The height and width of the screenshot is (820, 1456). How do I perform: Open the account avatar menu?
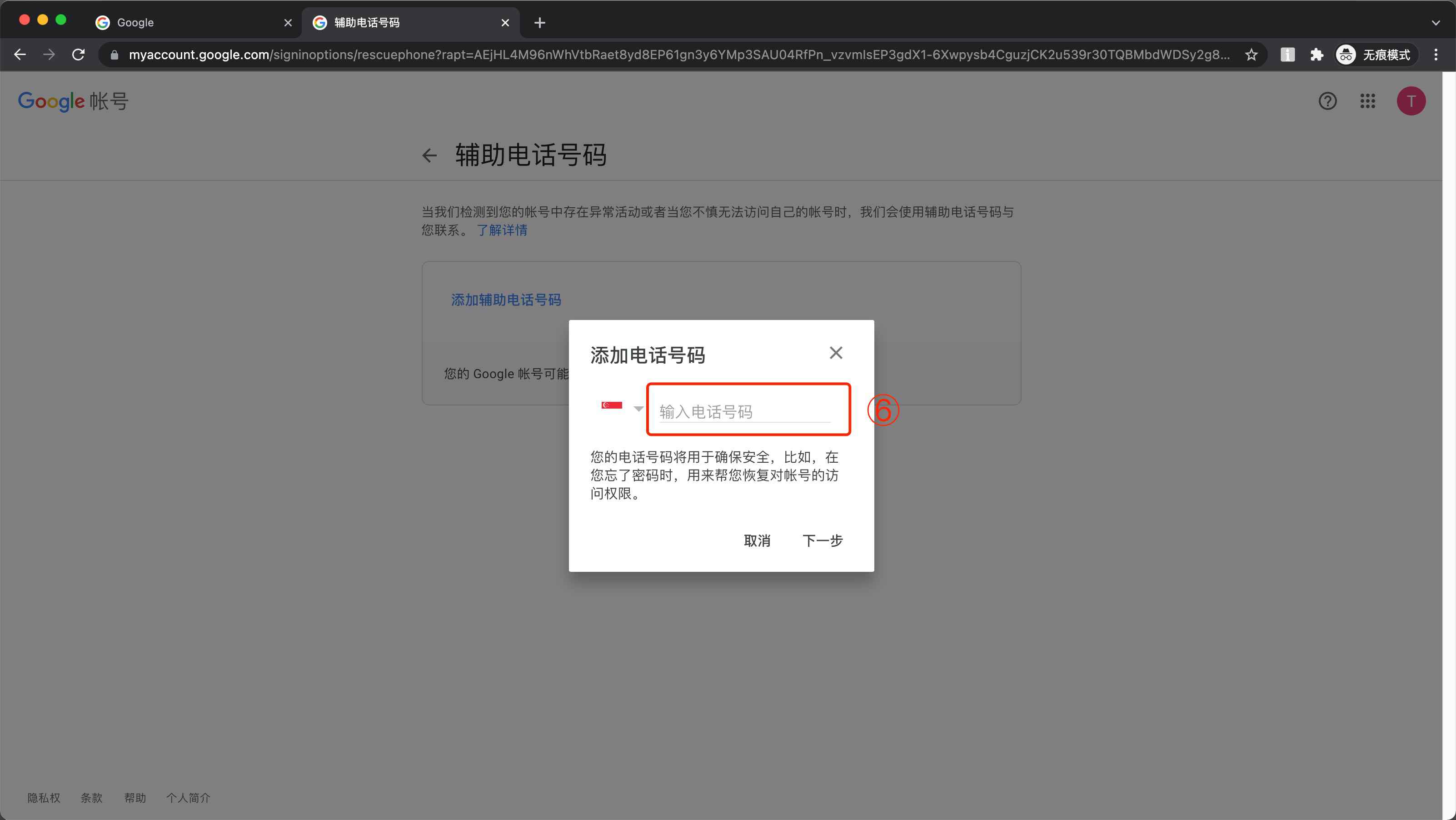click(x=1411, y=100)
